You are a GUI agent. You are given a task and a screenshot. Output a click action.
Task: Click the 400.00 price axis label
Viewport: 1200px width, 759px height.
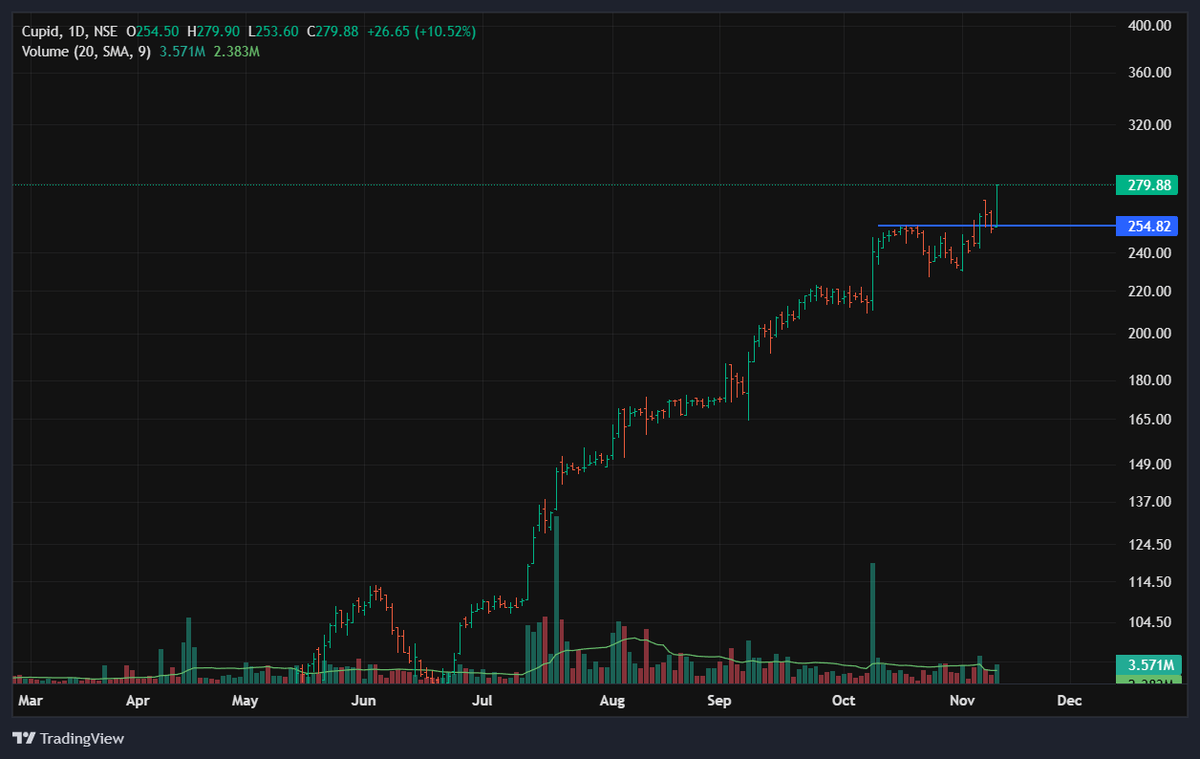(1149, 26)
